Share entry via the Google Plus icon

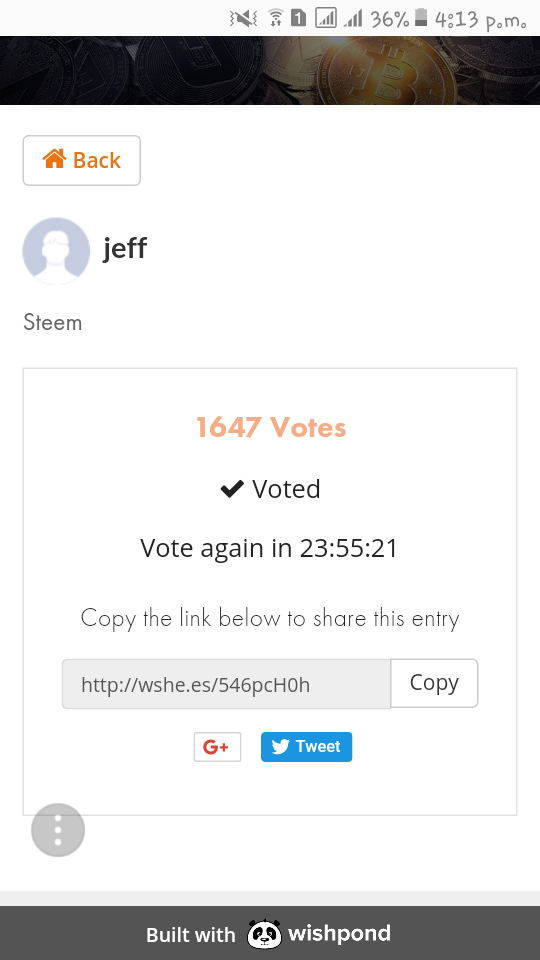click(217, 747)
